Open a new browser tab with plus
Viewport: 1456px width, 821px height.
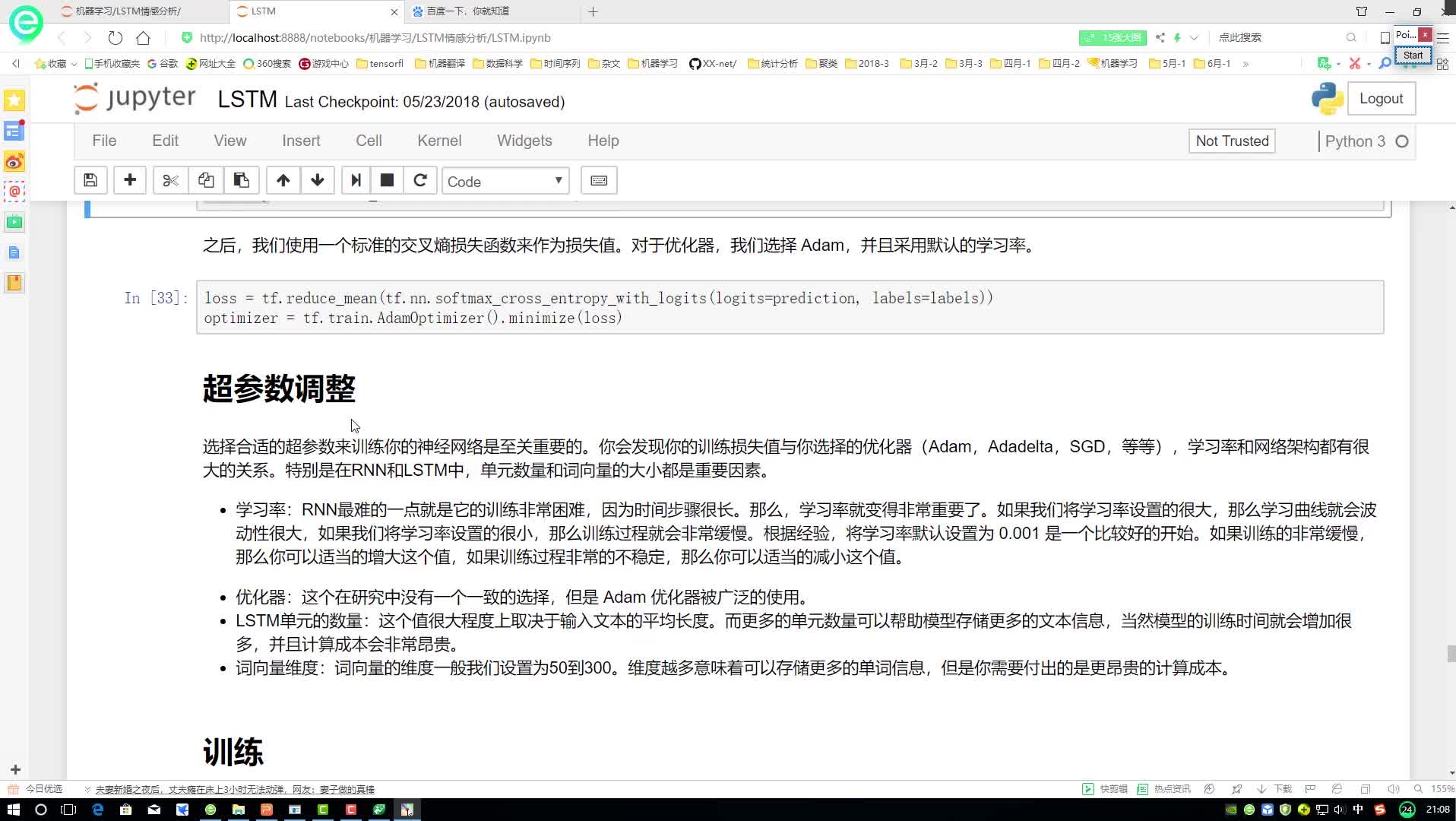tap(593, 11)
